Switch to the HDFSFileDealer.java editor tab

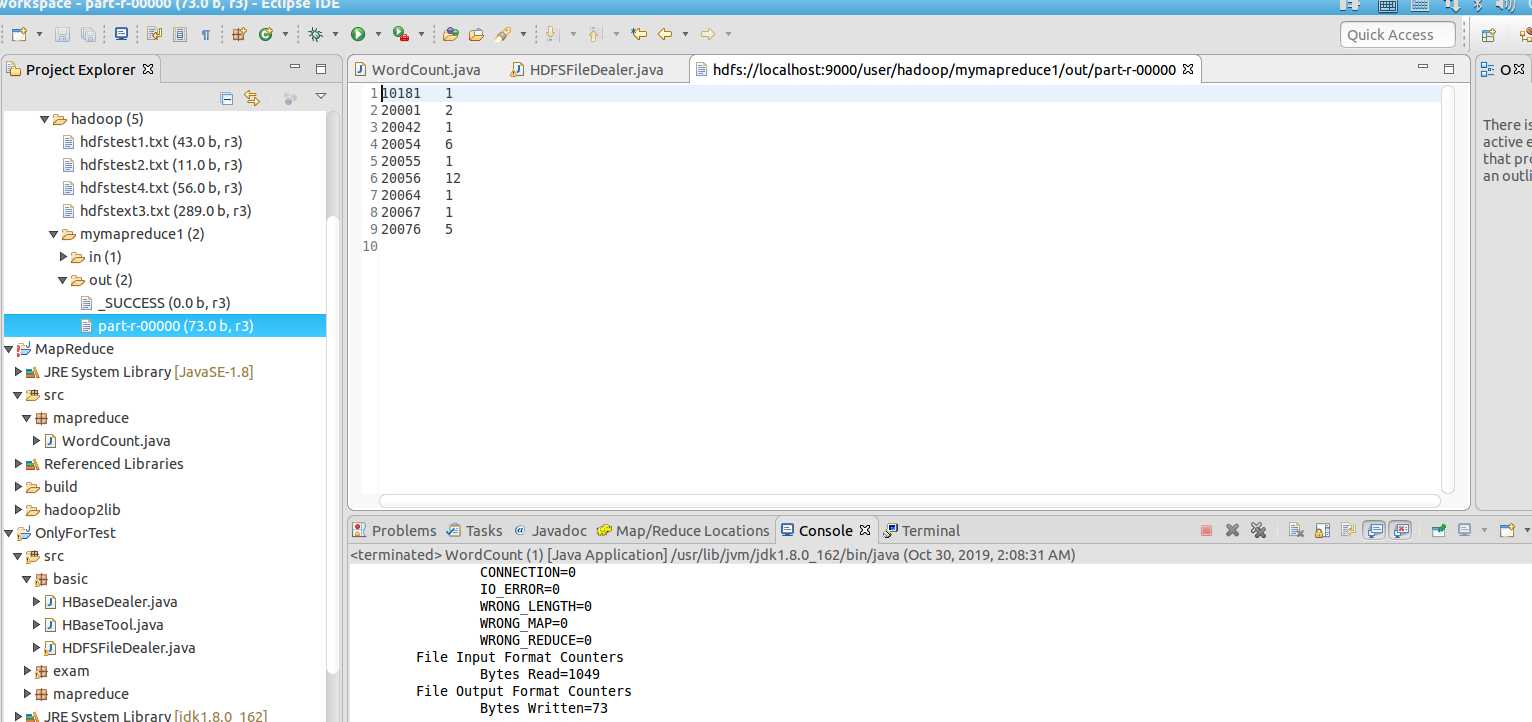point(586,70)
